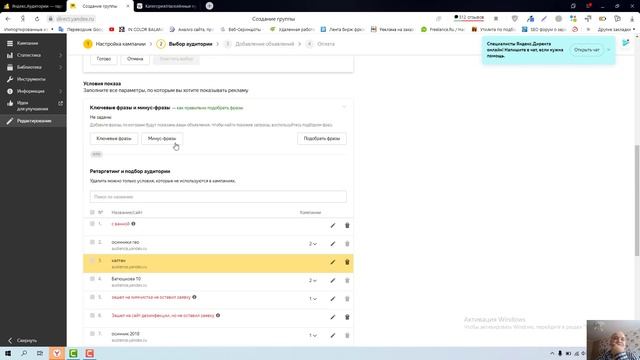Edit the highlighted row 3 with pencil icon

333,262
